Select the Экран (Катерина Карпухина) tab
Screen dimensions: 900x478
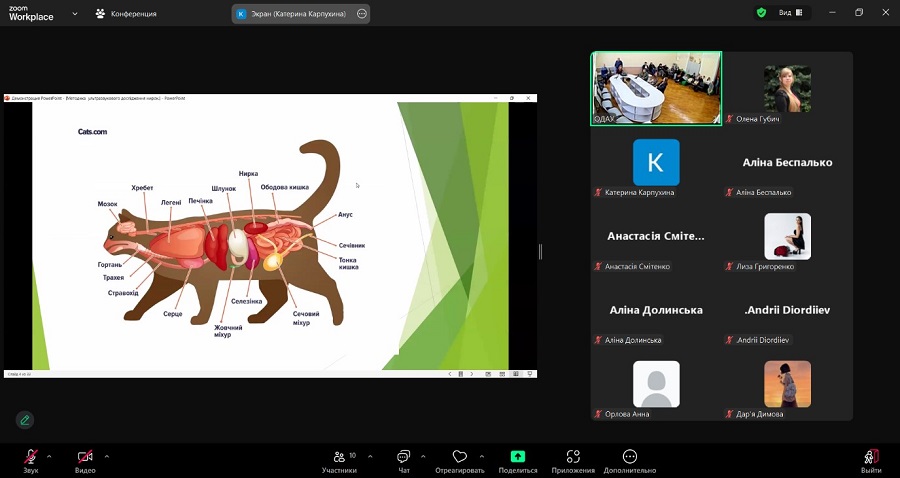[x=292, y=14]
